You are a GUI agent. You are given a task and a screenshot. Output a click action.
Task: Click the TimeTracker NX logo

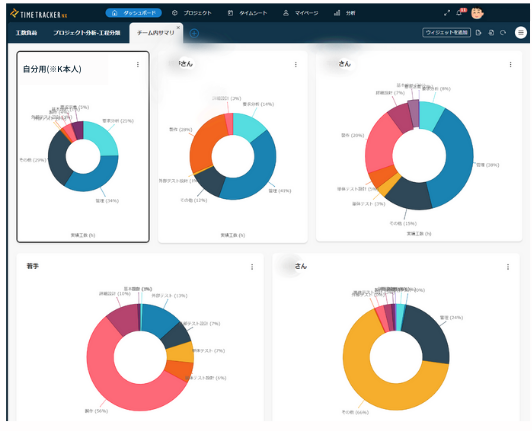click(x=38, y=14)
